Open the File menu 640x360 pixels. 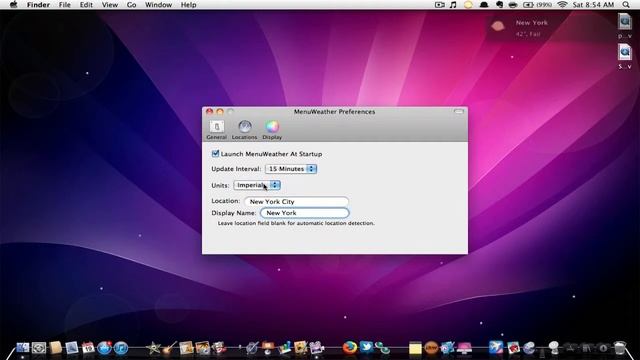tap(64, 5)
